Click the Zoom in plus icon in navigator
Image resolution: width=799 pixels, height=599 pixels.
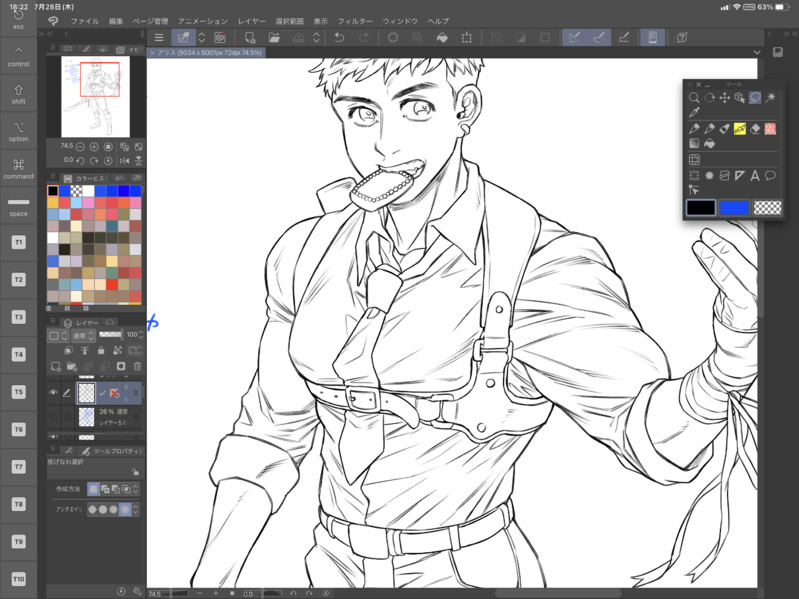[x=94, y=147]
